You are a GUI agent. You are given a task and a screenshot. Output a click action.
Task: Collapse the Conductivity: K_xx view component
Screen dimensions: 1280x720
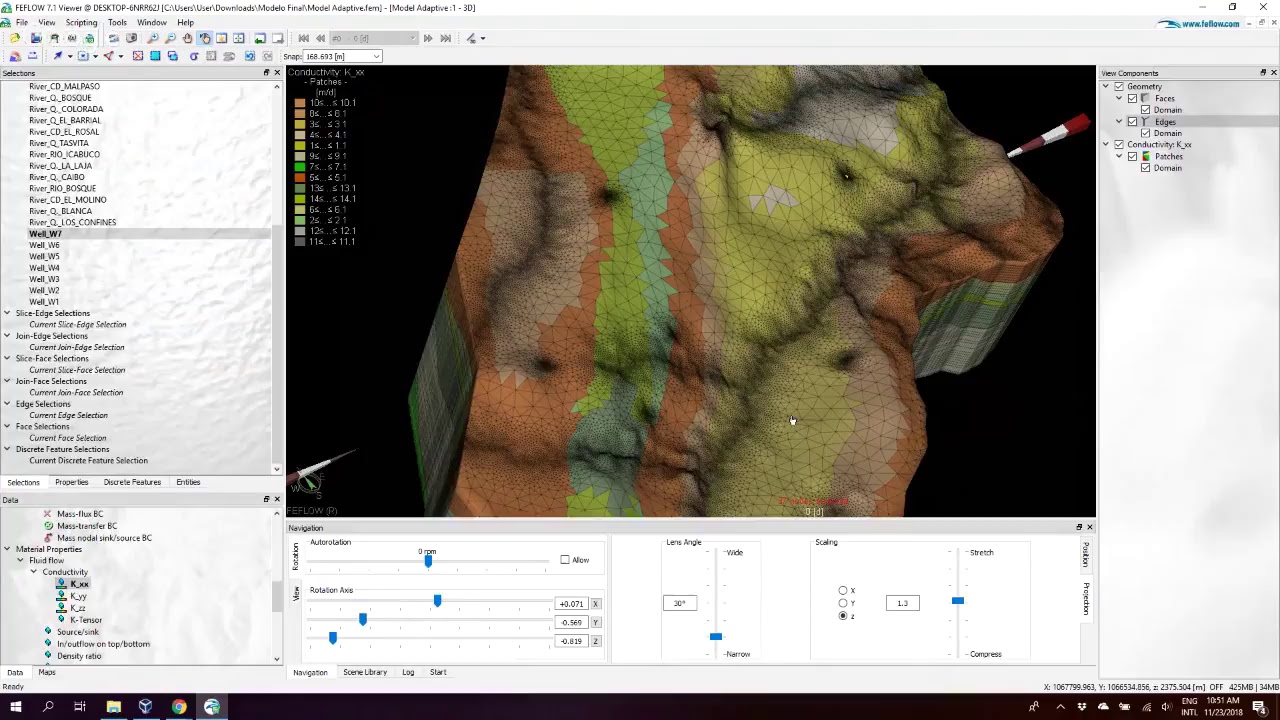coord(1106,145)
